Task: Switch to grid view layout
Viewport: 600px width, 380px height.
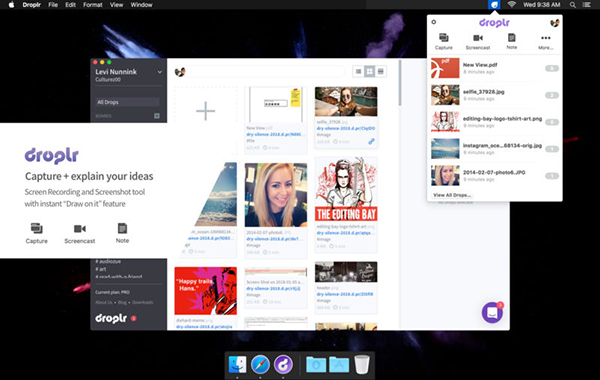Action: click(x=369, y=71)
